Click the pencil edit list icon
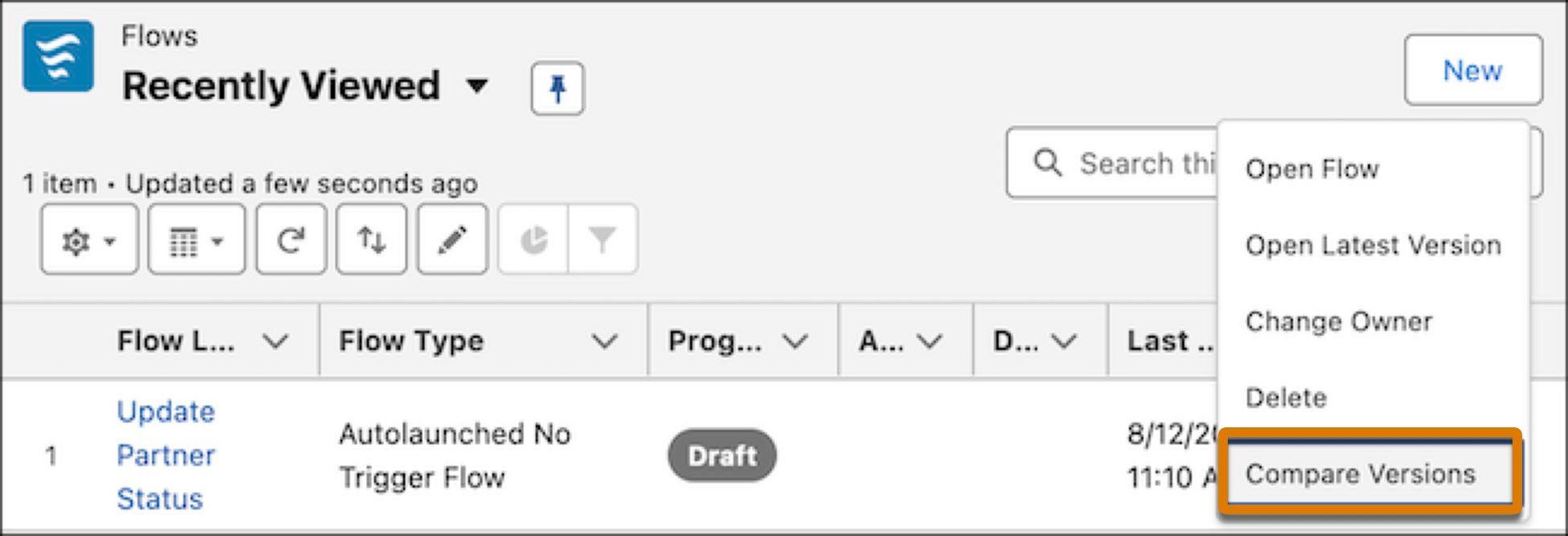 click(x=452, y=240)
